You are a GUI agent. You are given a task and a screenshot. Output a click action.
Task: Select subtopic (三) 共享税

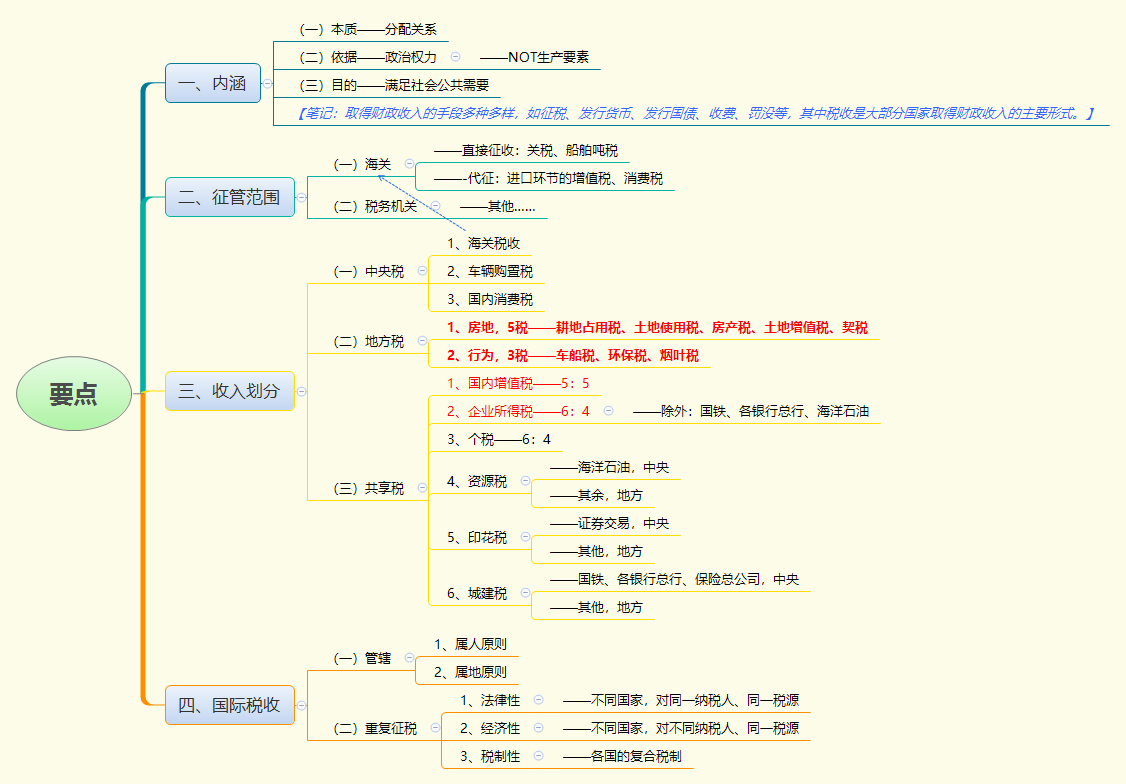[368, 488]
